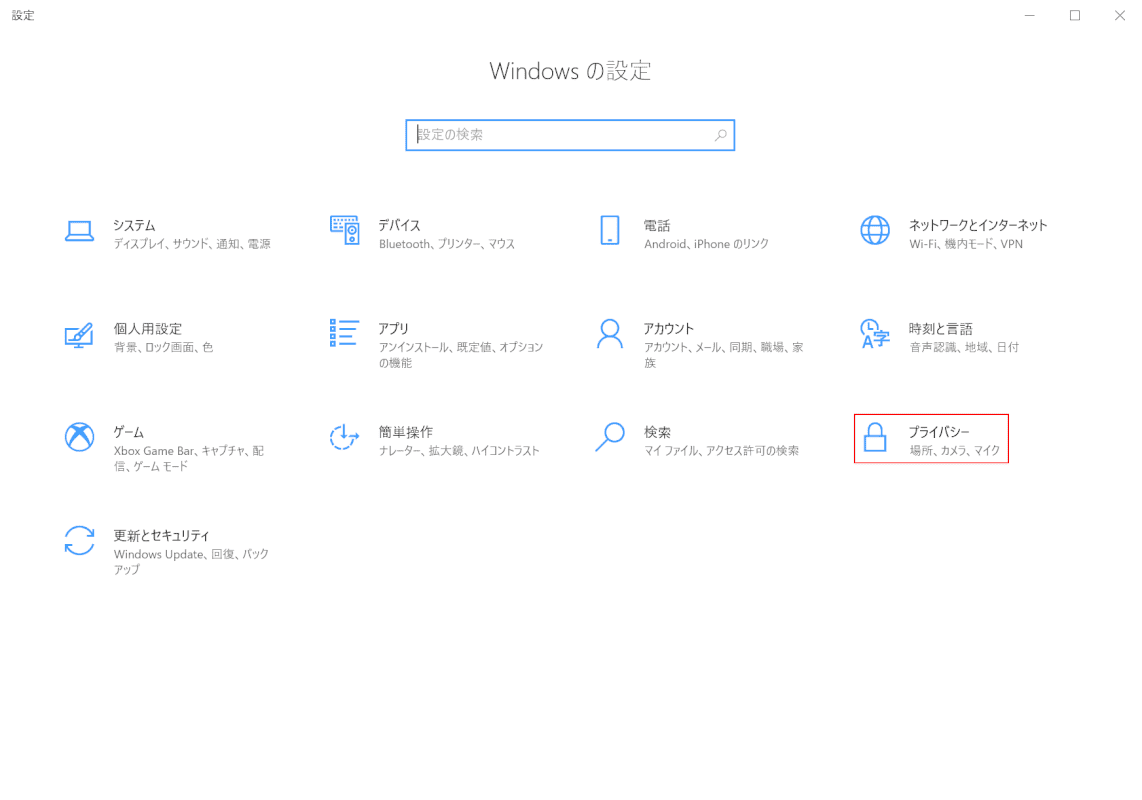Click 'Wi-Fi、機内モード、VPN' description
1142x800 pixels.
(966, 244)
